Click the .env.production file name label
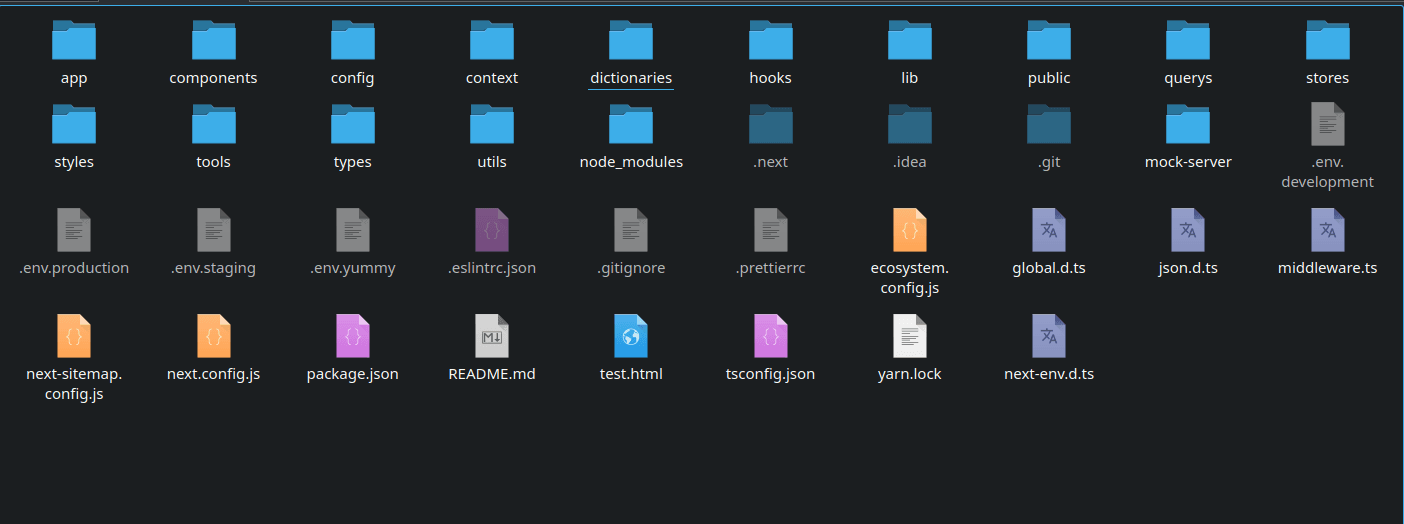 (x=74, y=268)
